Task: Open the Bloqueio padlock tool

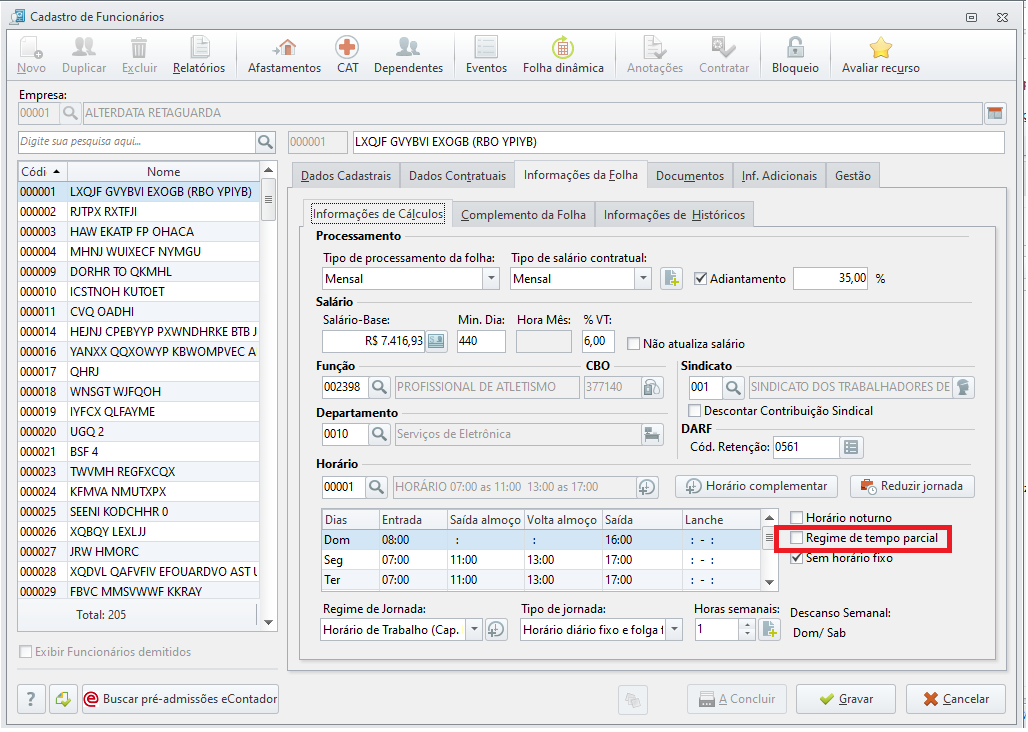Action: (x=795, y=55)
